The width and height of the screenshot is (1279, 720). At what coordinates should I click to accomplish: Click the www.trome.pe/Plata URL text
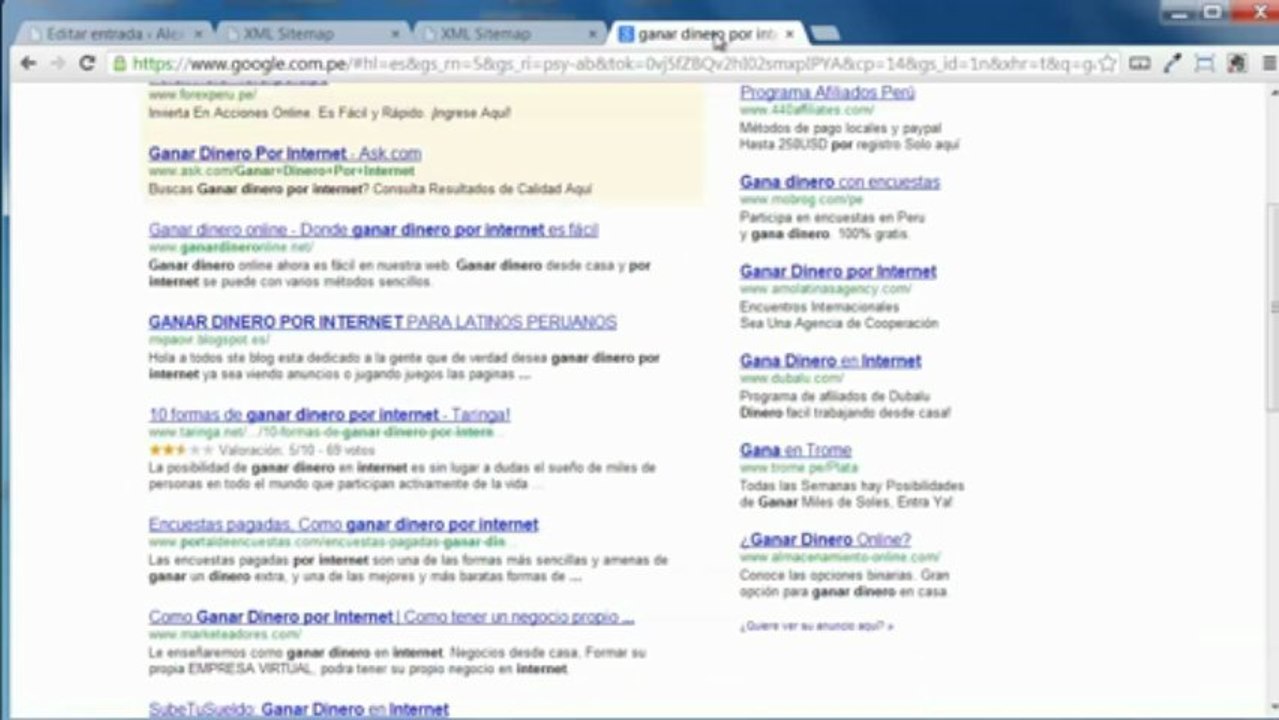[799, 467]
